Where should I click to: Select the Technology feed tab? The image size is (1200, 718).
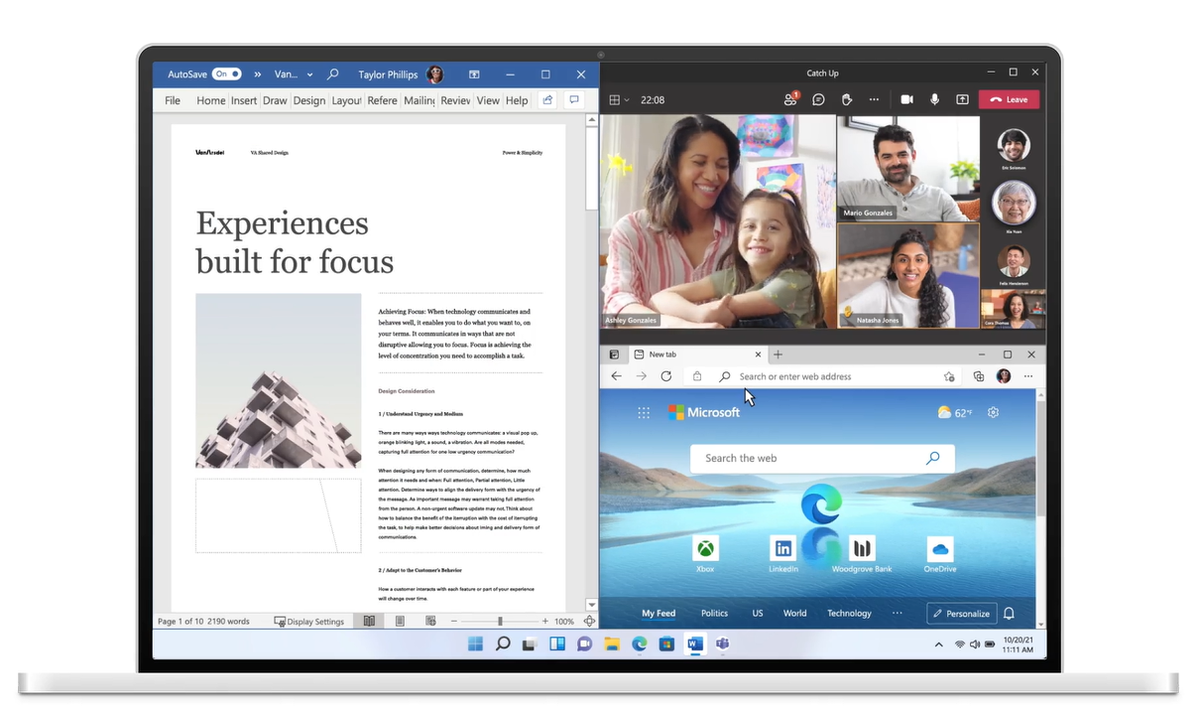click(x=849, y=613)
